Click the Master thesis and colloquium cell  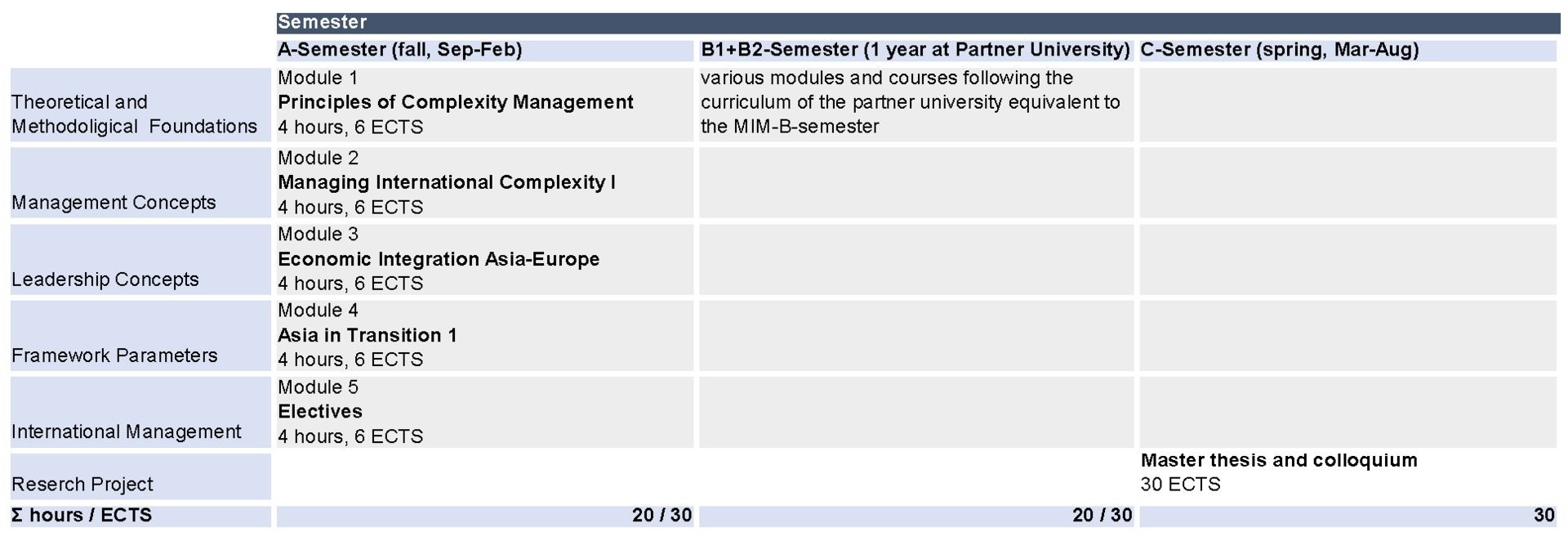click(1348, 472)
